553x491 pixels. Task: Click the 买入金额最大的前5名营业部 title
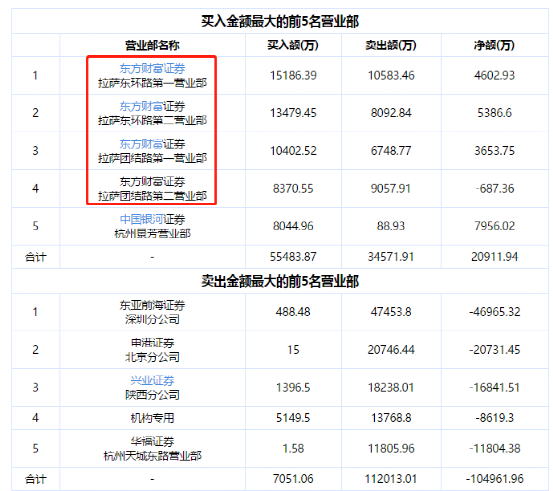280,22
